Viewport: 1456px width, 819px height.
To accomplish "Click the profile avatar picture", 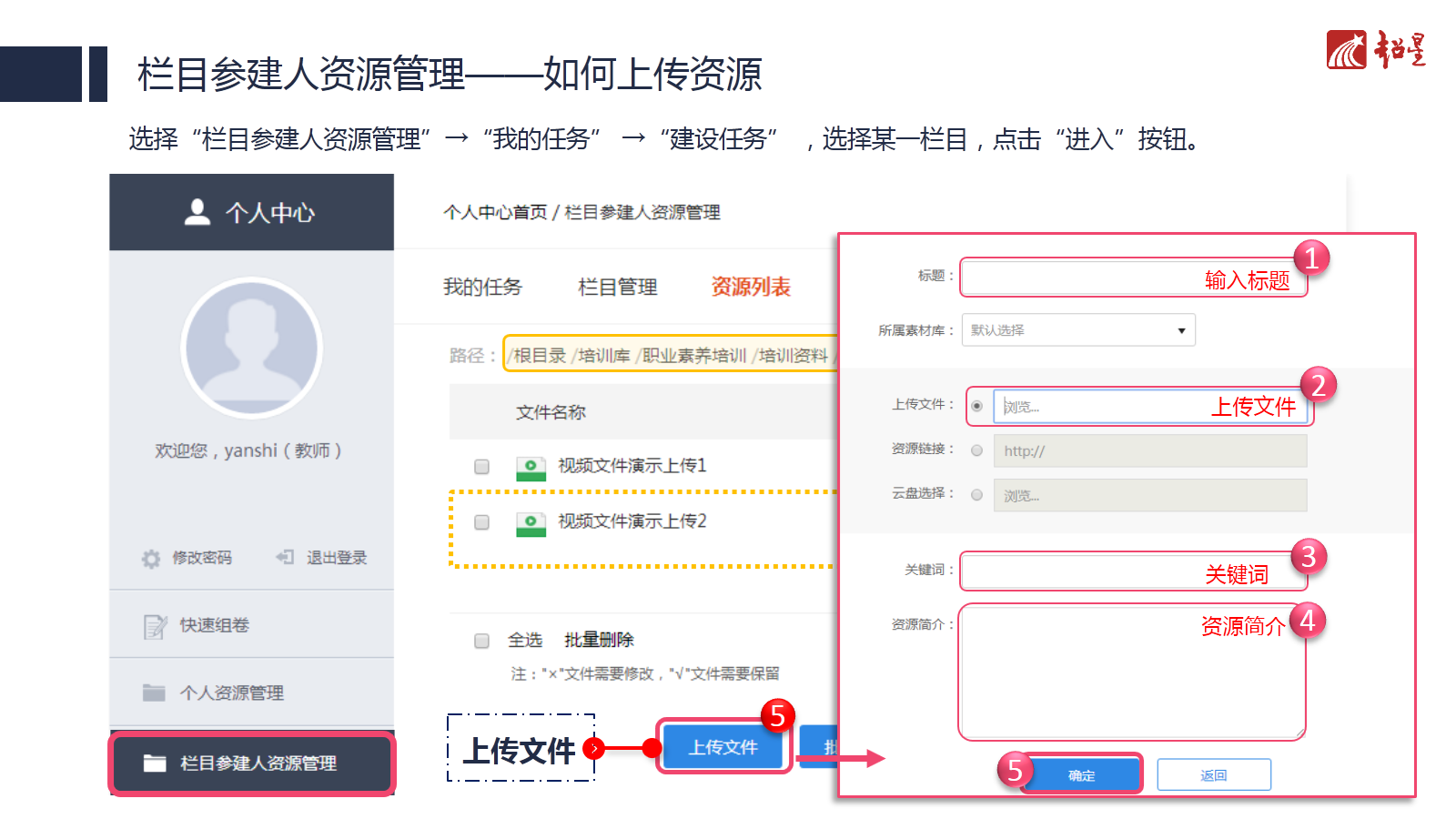I will click(251, 348).
